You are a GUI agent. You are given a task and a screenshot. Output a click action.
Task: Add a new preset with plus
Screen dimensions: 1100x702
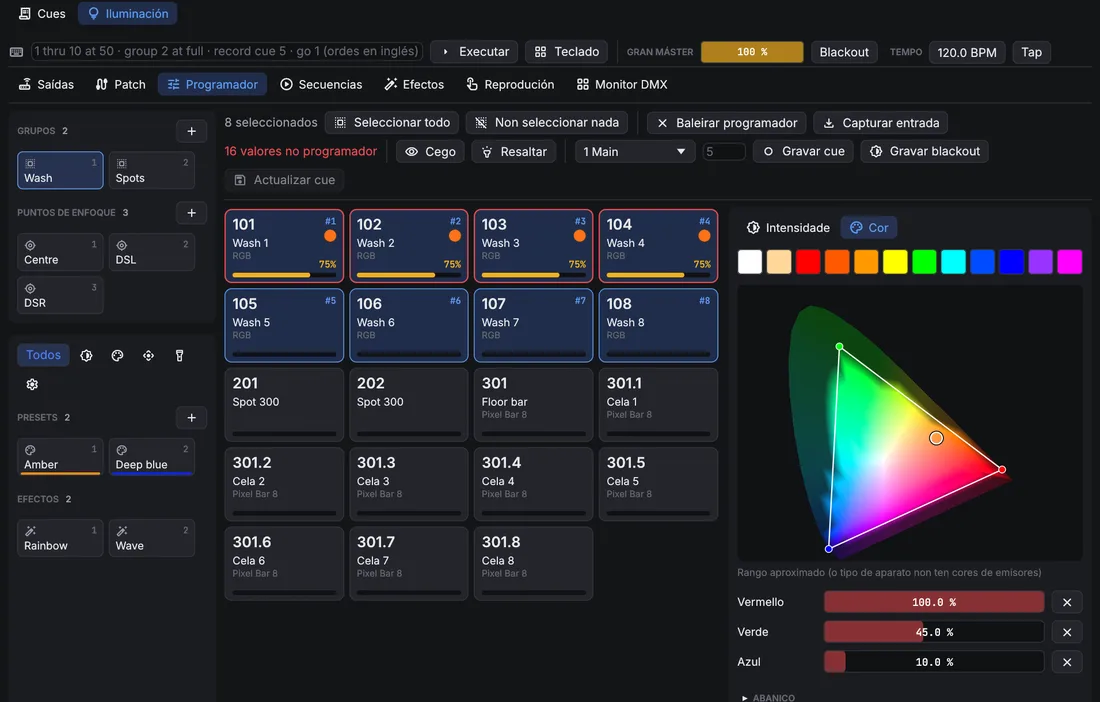click(191, 417)
